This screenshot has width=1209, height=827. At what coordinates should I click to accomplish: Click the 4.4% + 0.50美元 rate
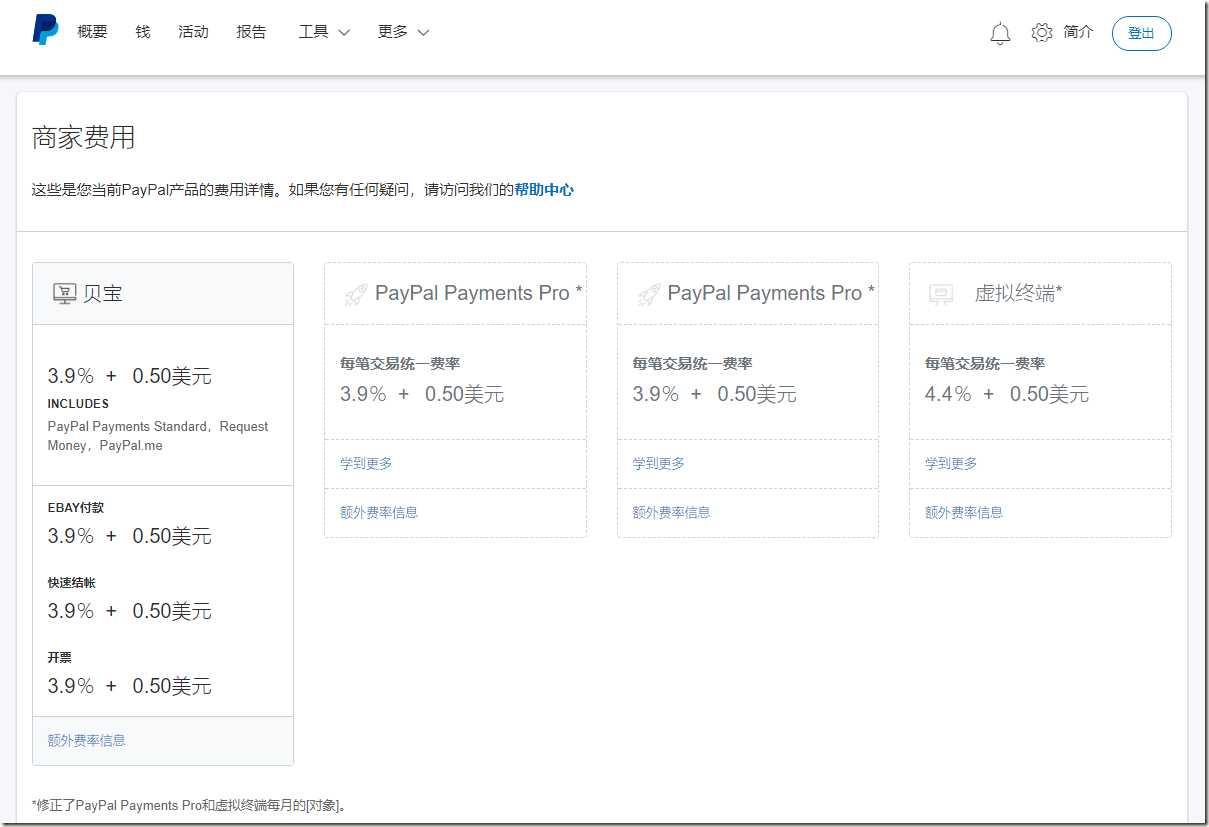click(1007, 394)
